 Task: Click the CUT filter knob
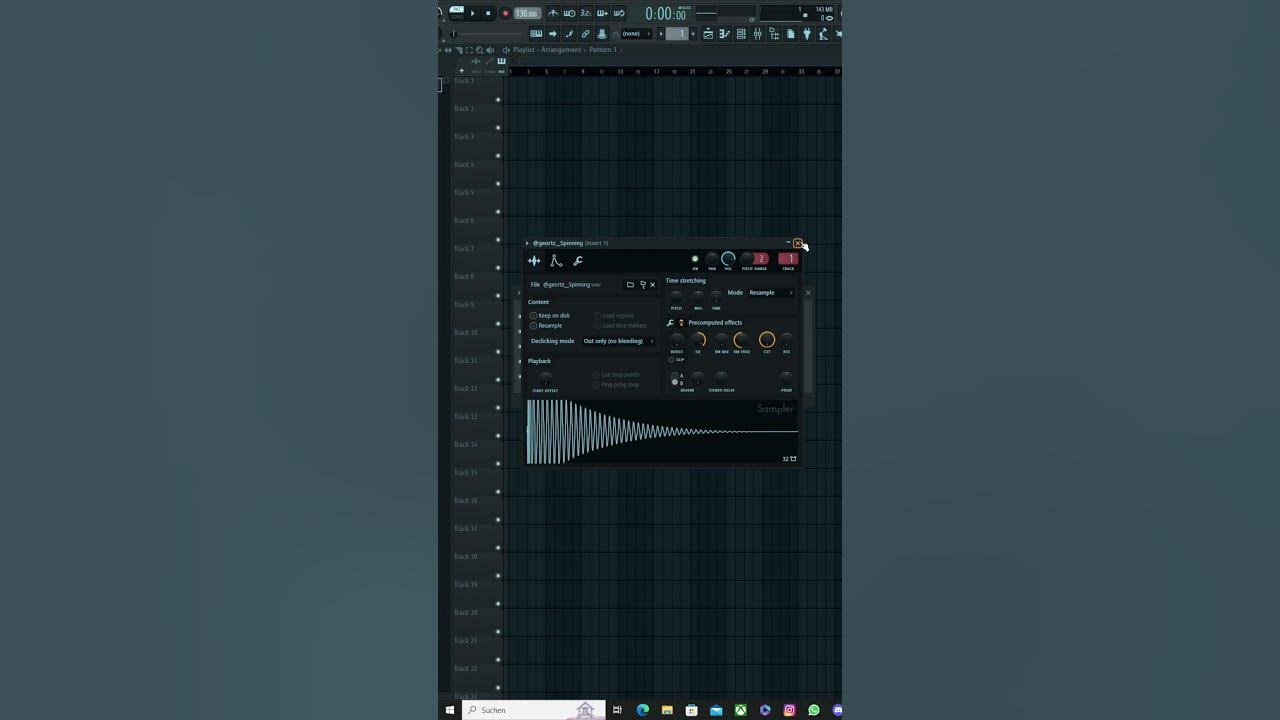coord(767,340)
